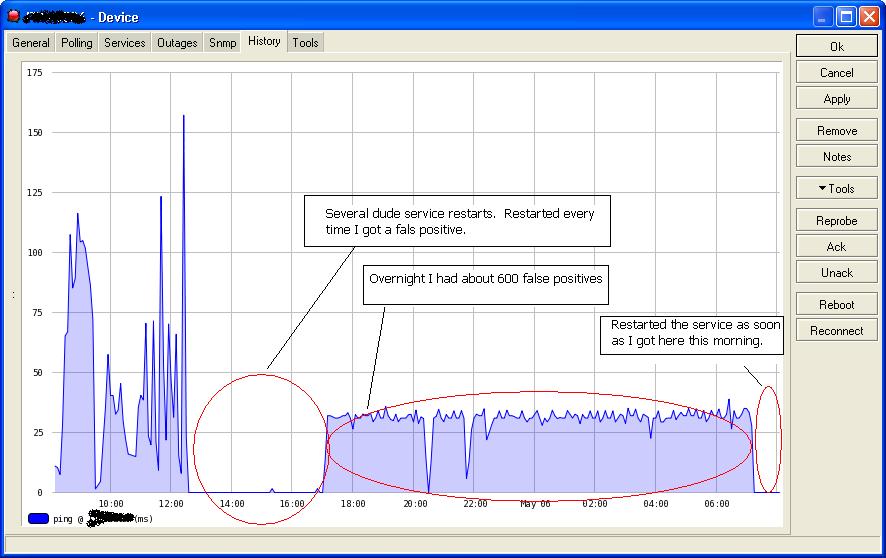Open the Snmp tab
Screen dimensions: 886x558
(x=223, y=42)
